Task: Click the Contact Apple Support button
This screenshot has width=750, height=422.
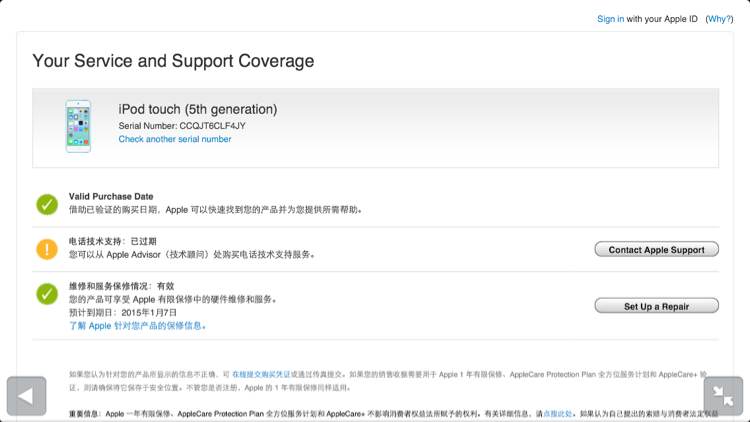Action: tap(656, 249)
